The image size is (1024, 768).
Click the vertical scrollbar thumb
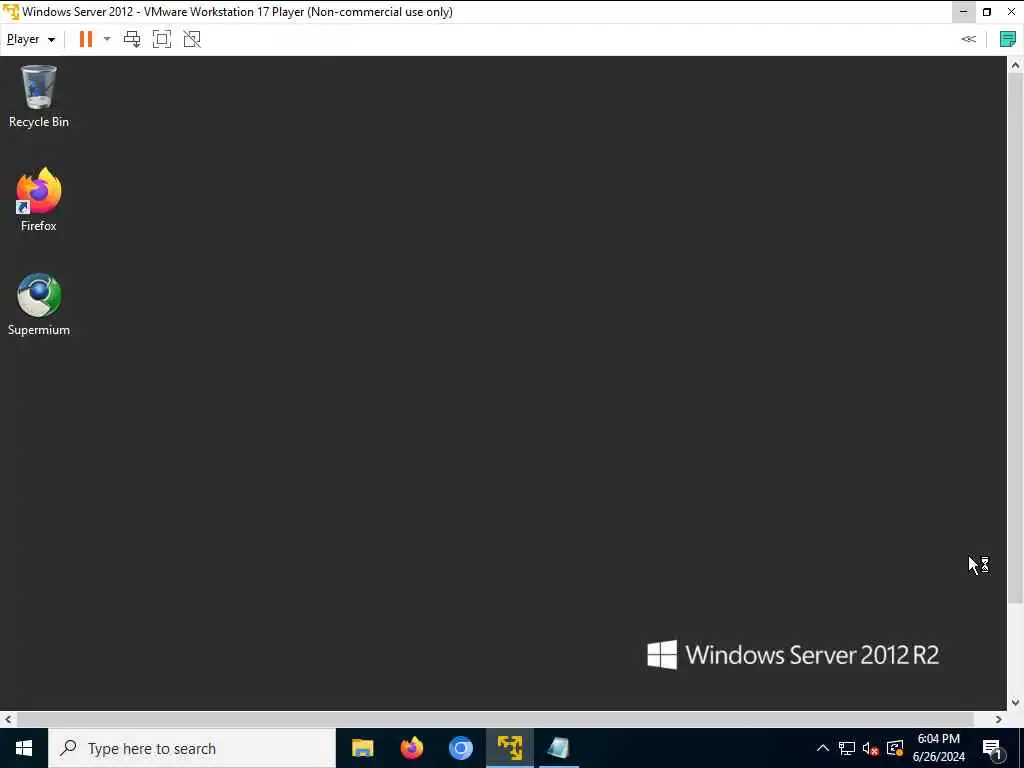[1015, 338]
